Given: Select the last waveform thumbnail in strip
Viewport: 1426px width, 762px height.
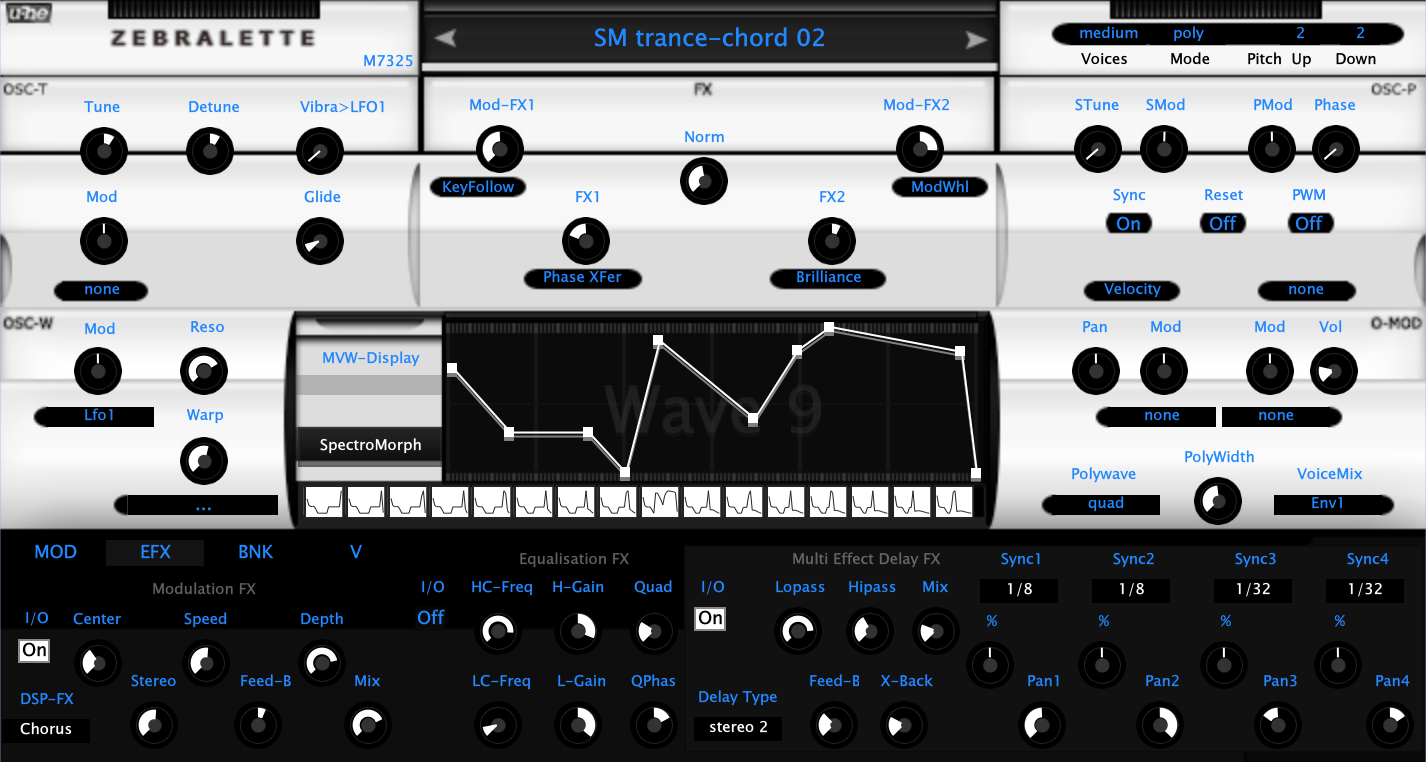Looking at the screenshot, I should point(954,501).
